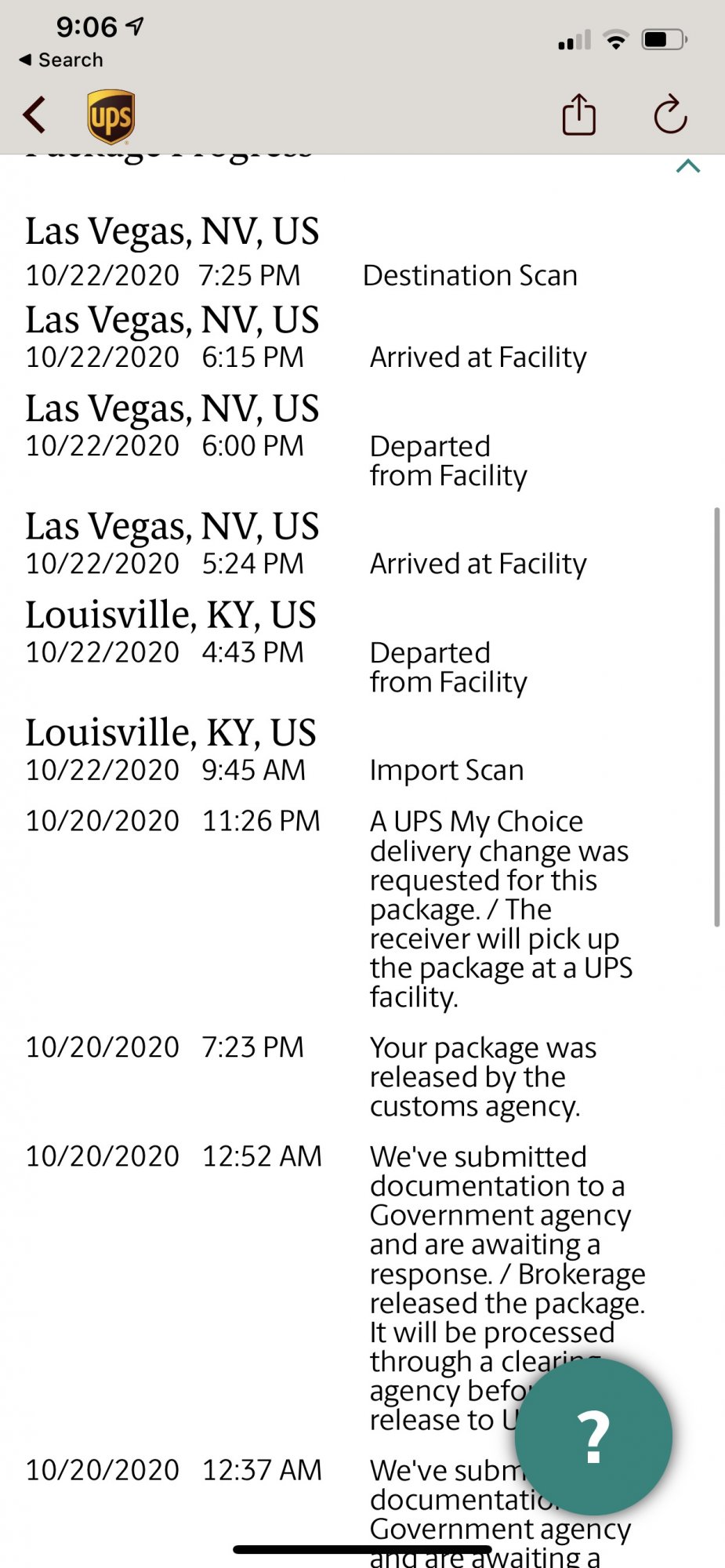Tap the released by customs agency entry

coord(483,1077)
